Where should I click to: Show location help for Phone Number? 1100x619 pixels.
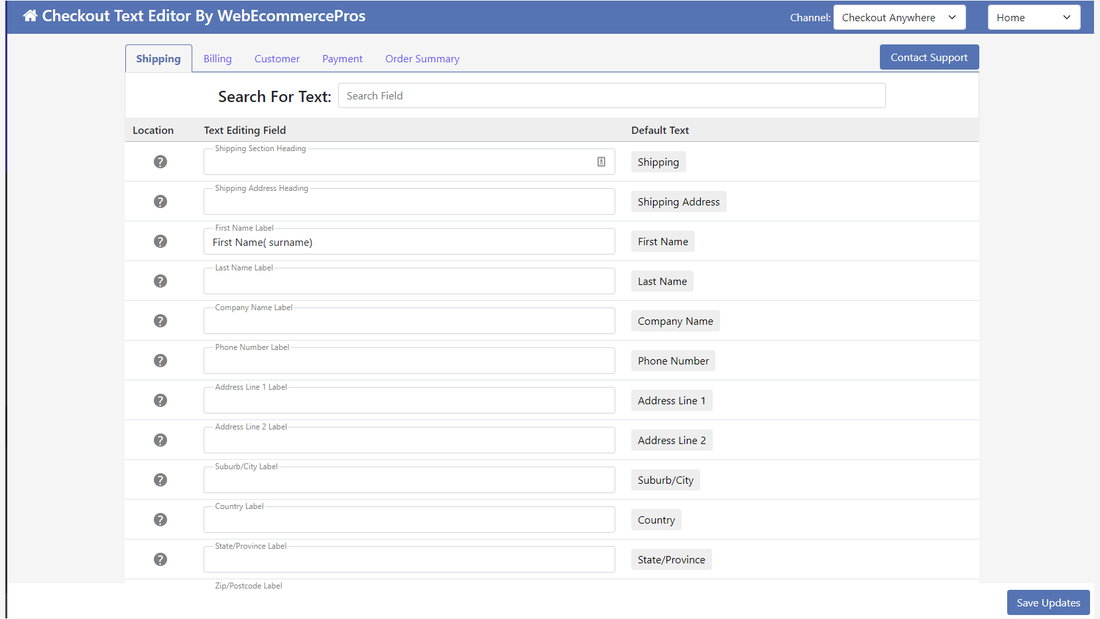coord(161,361)
